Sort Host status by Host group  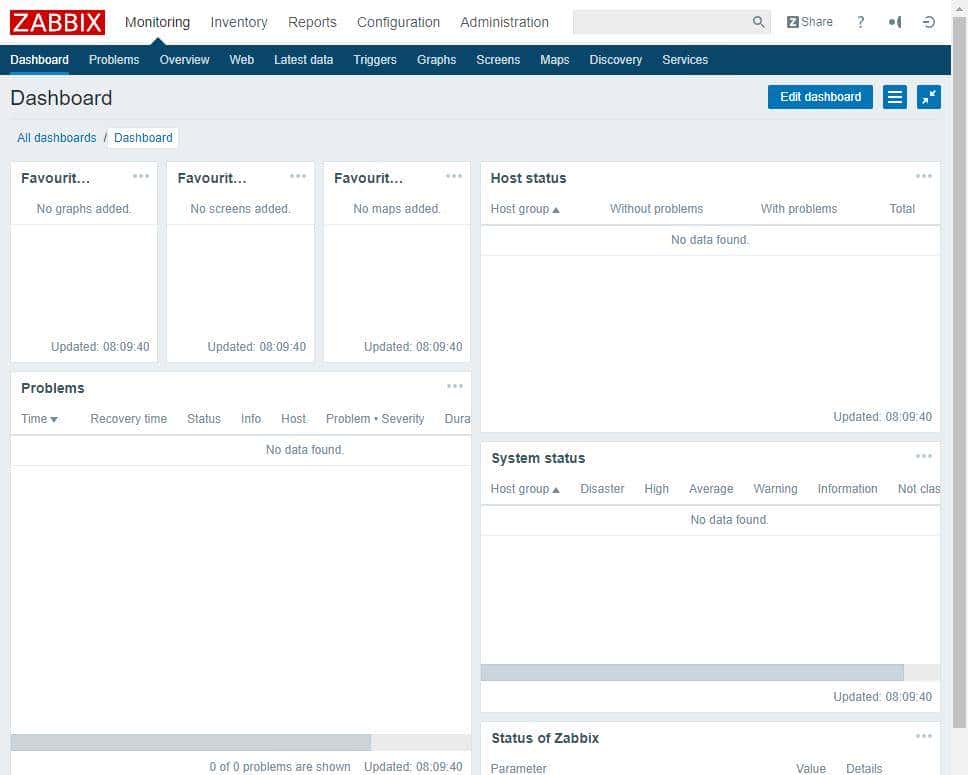[x=524, y=209]
